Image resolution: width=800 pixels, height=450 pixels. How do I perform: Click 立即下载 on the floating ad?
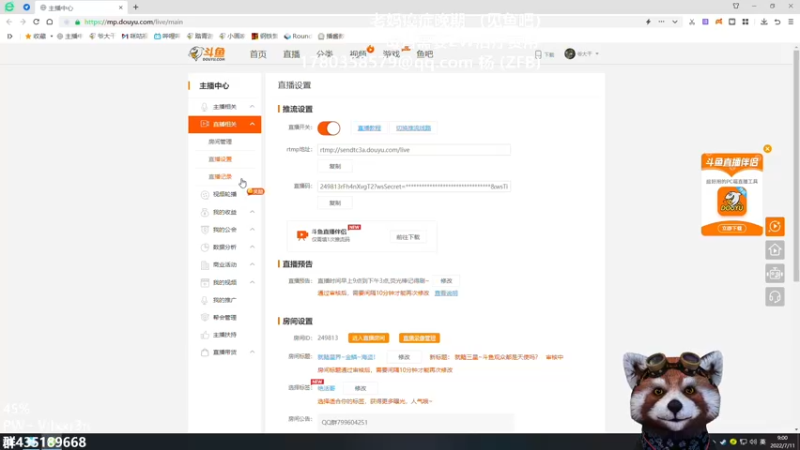click(732, 229)
